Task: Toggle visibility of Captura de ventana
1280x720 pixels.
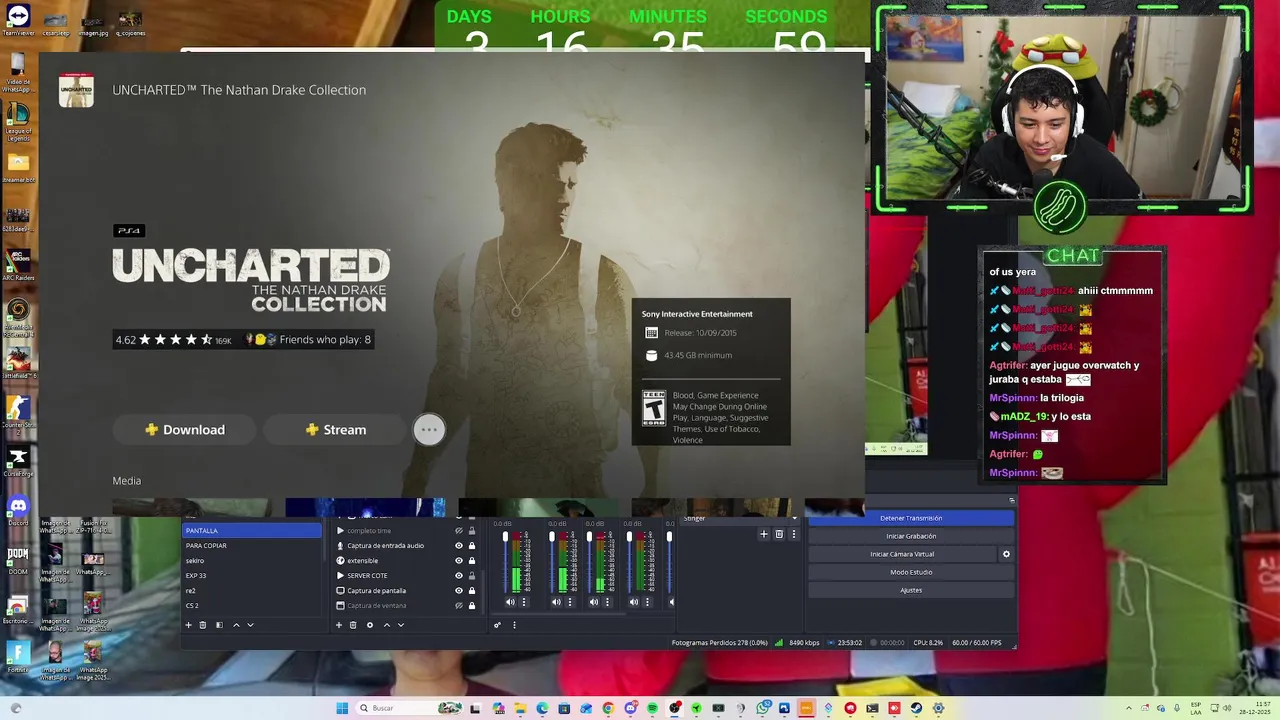Action: point(459,605)
